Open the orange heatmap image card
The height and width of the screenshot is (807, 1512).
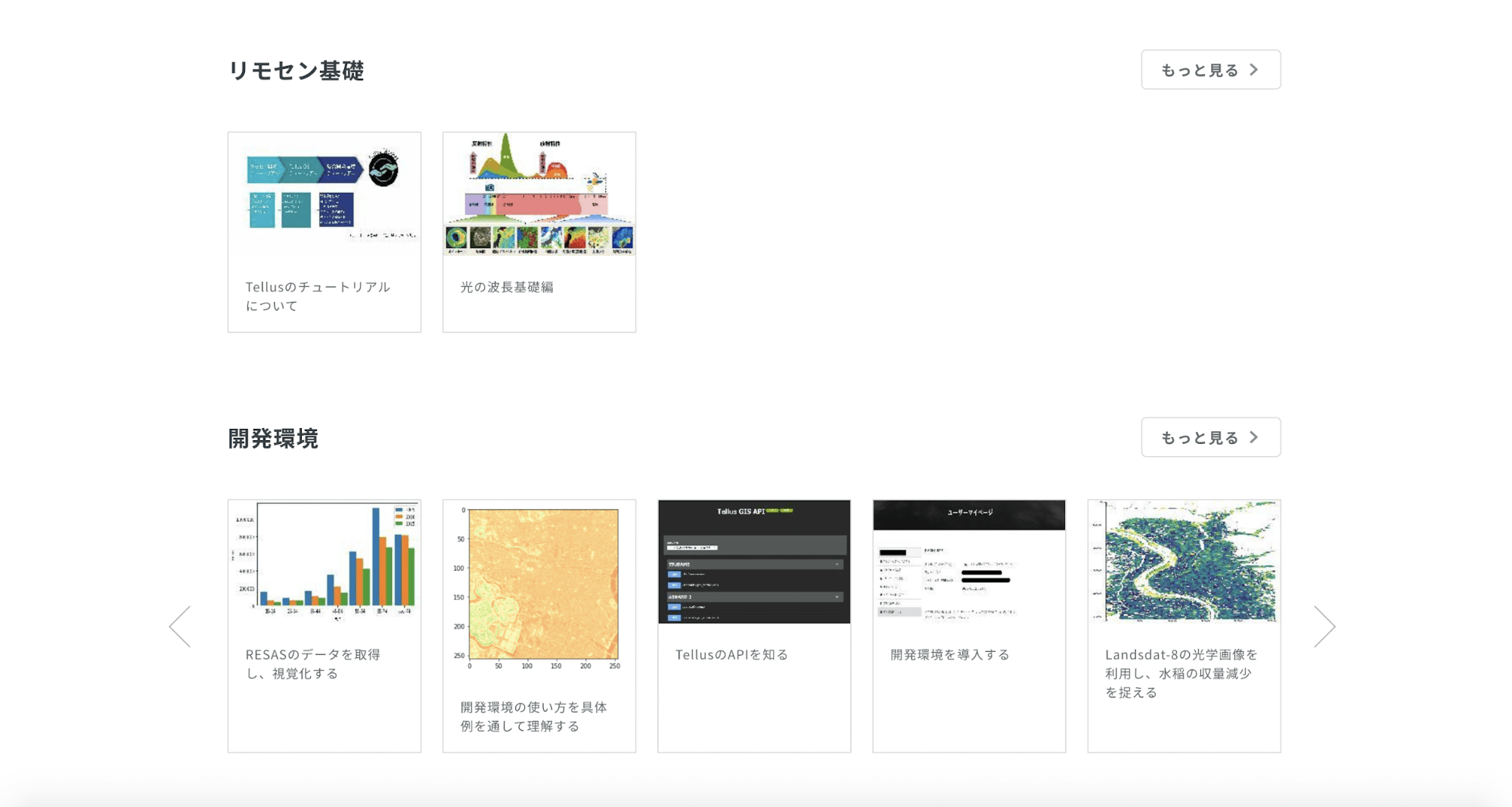point(539,588)
